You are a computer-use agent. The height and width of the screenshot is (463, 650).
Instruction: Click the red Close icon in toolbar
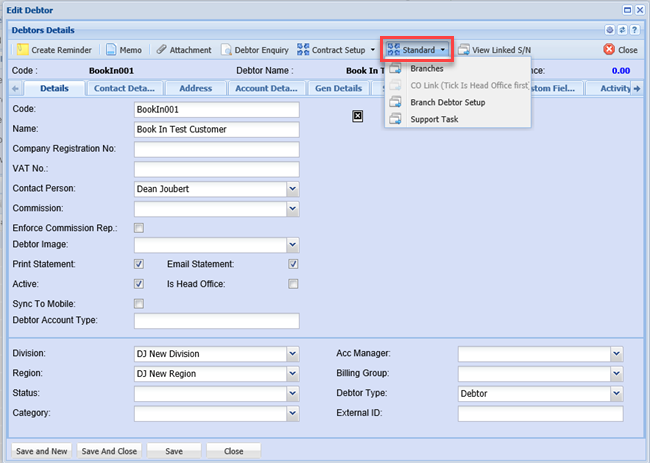[609, 49]
